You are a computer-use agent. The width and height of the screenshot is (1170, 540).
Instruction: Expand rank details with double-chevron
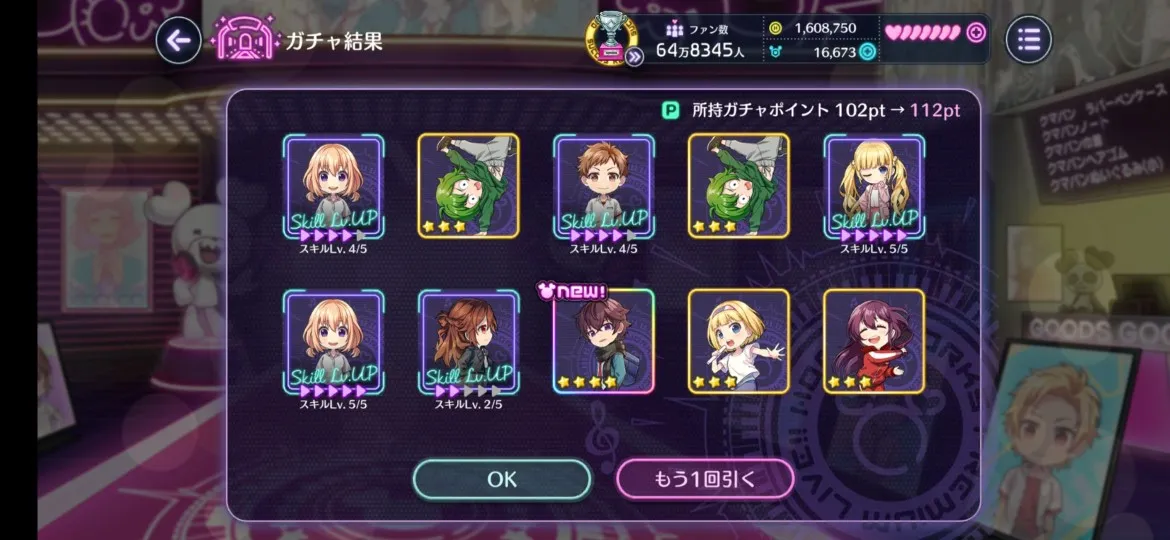tap(634, 56)
